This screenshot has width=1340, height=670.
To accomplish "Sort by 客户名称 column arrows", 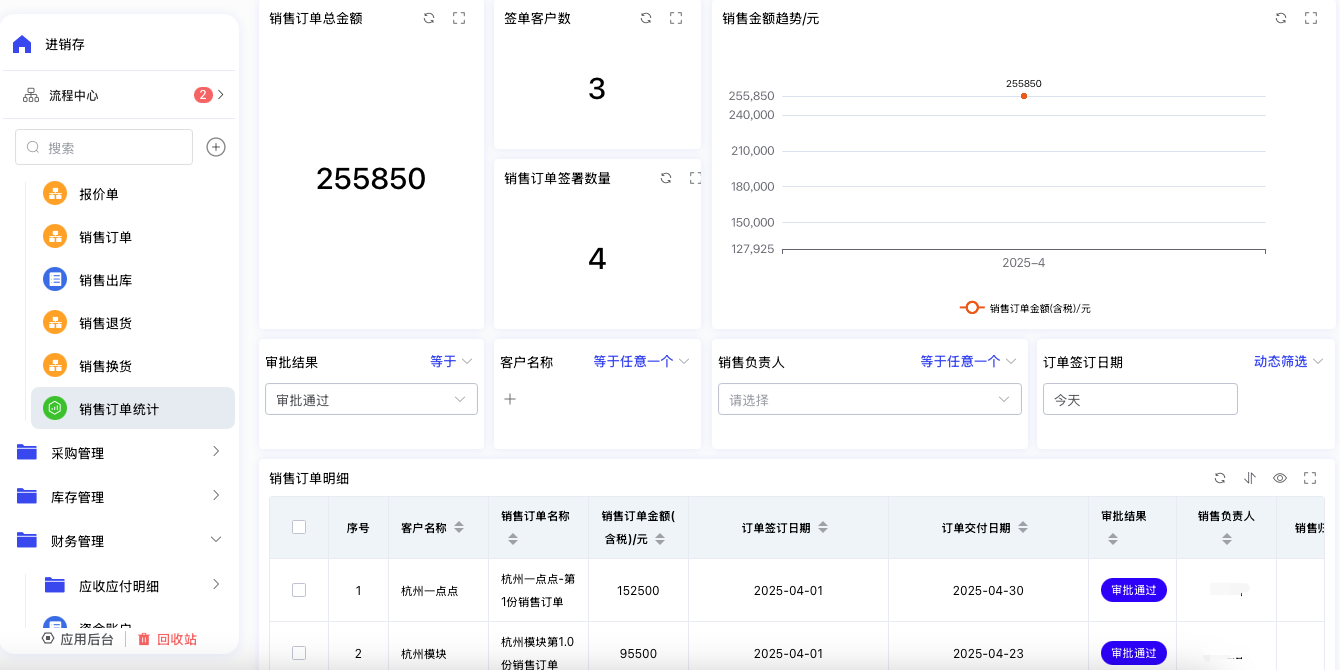I will [459, 527].
